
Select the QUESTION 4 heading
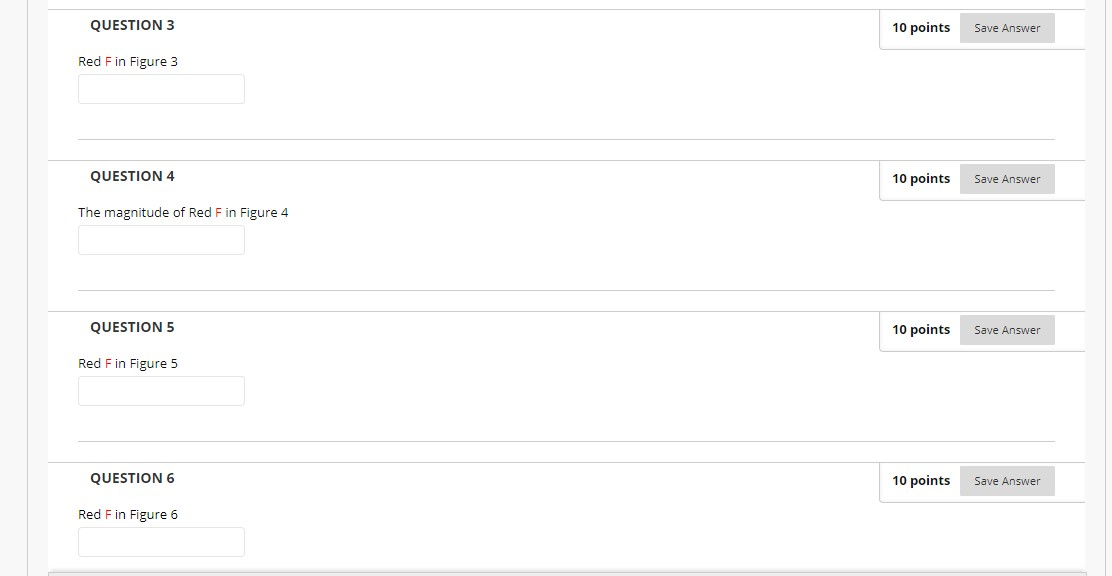[132, 177]
